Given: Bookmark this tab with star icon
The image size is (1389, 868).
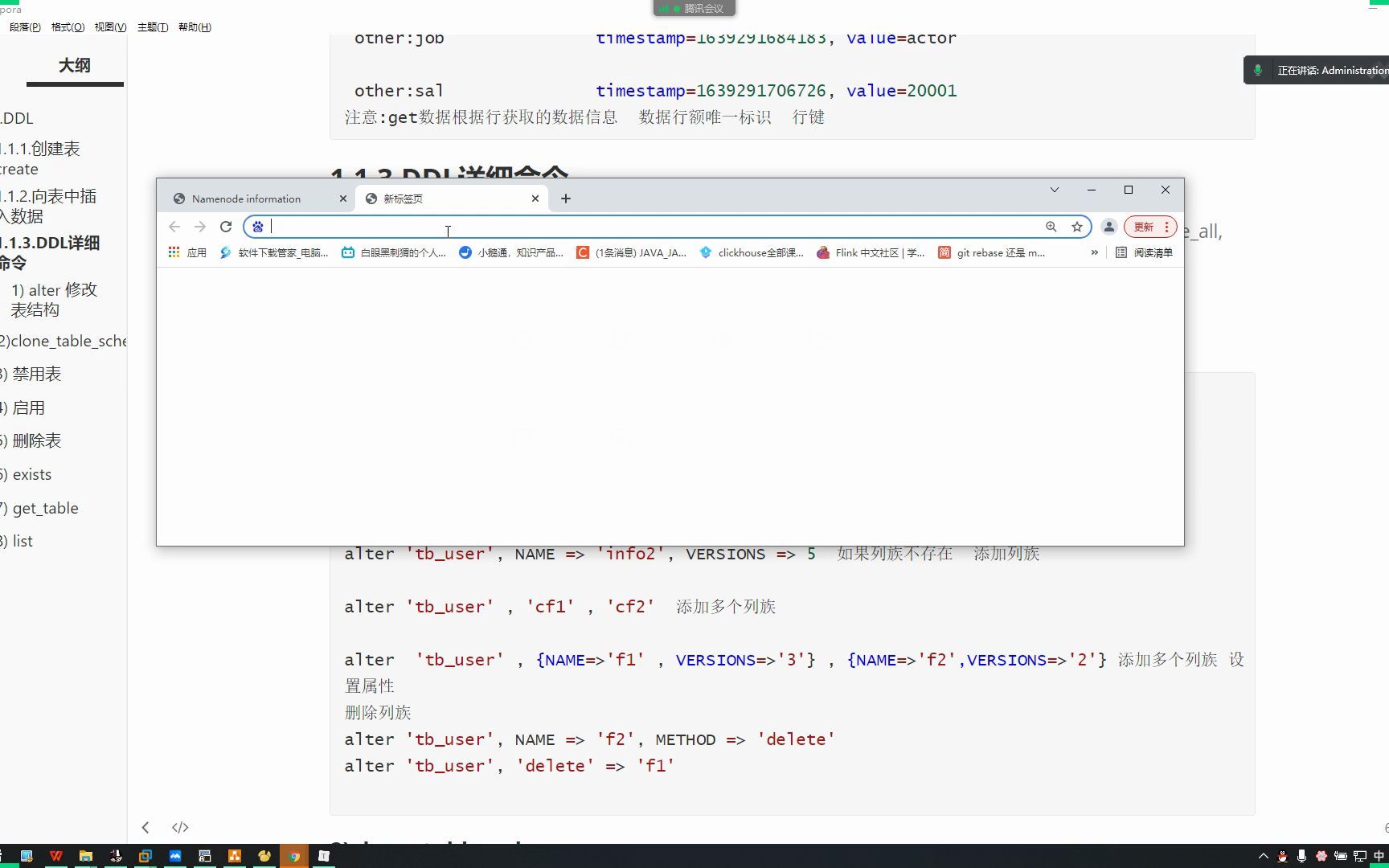Looking at the screenshot, I should pyautogui.click(x=1077, y=227).
